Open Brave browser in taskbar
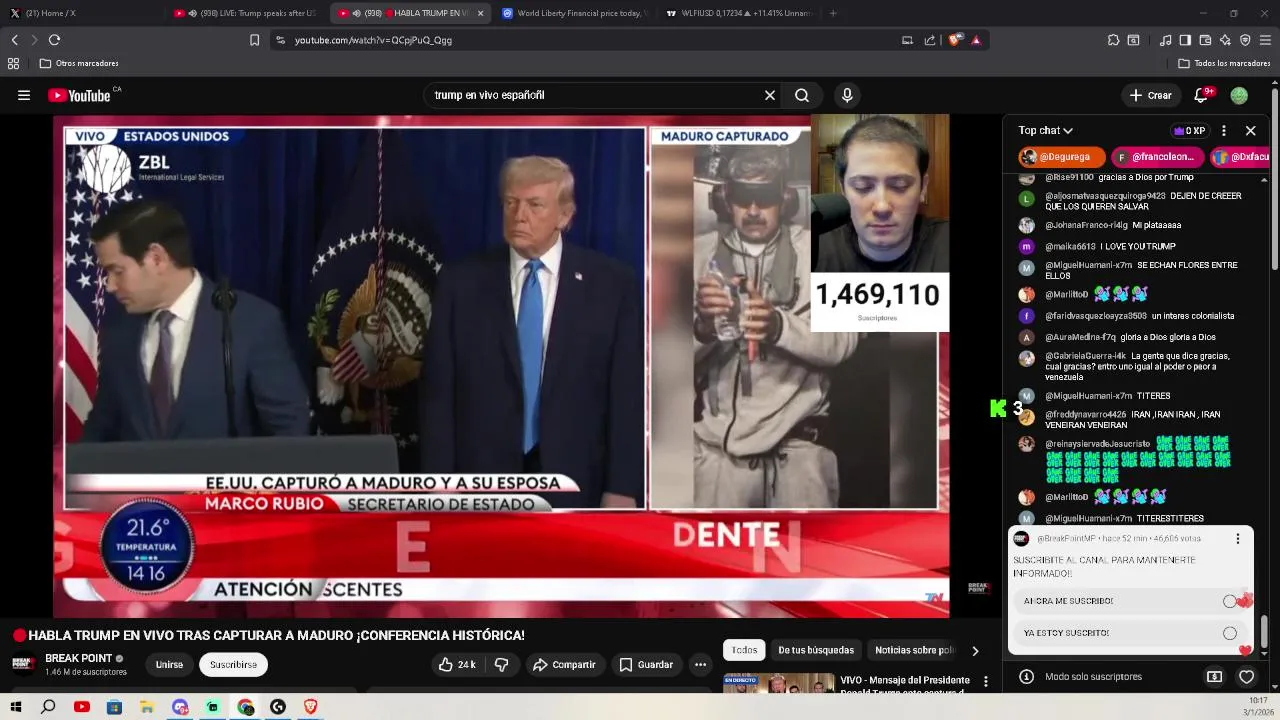Image resolution: width=1280 pixels, height=720 pixels. coord(310,707)
